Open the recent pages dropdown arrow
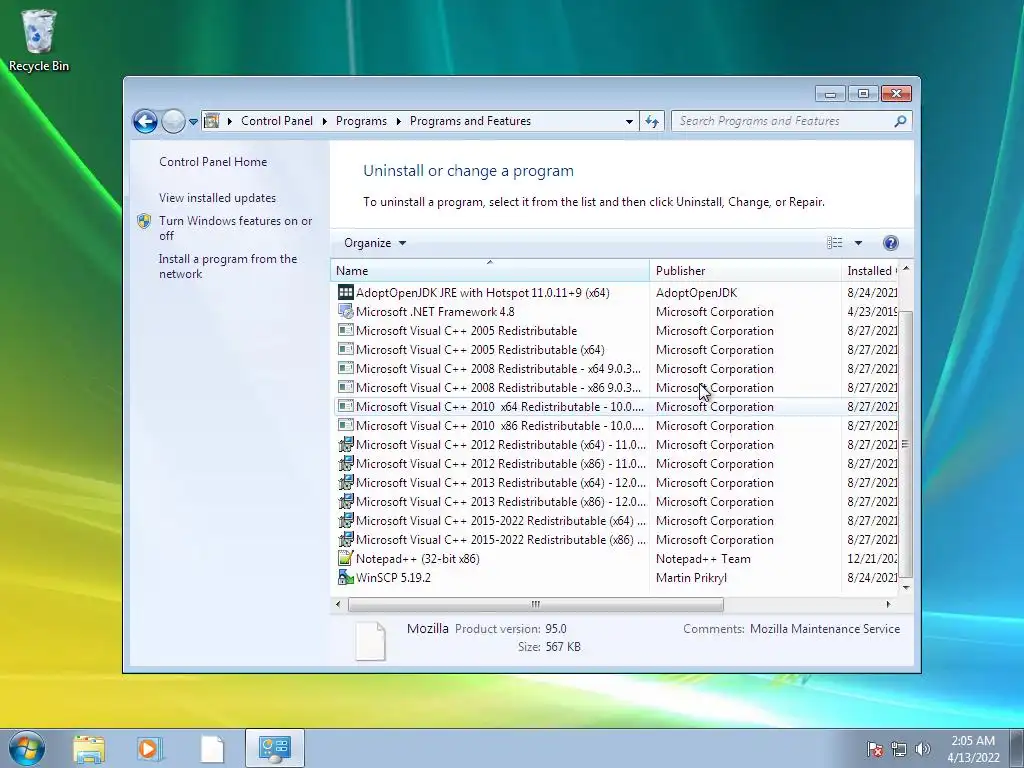The height and width of the screenshot is (768, 1024). click(x=193, y=121)
